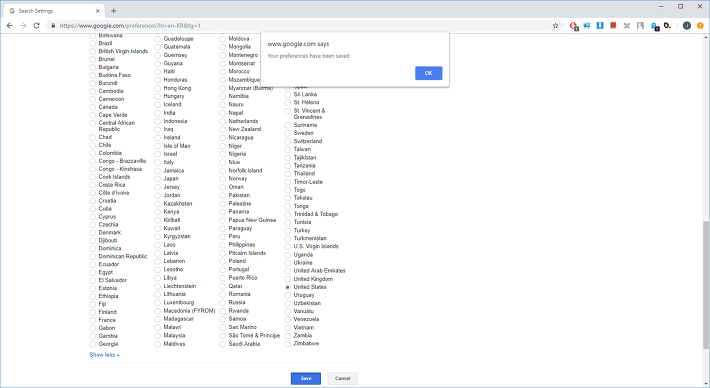Choose Italy as the region
Viewport: 710px width, 388px height.
click(x=158, y=163)
